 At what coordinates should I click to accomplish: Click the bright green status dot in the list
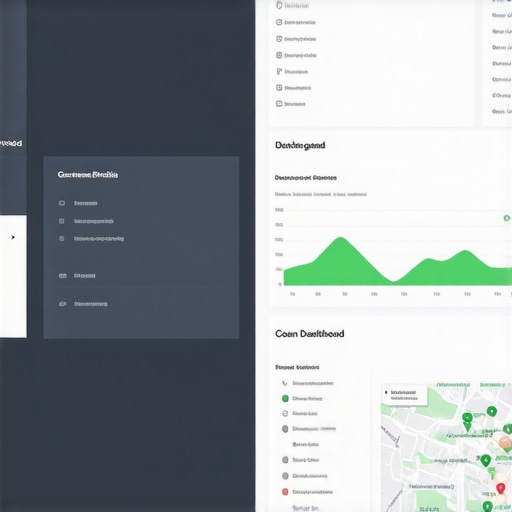point(285,398)
